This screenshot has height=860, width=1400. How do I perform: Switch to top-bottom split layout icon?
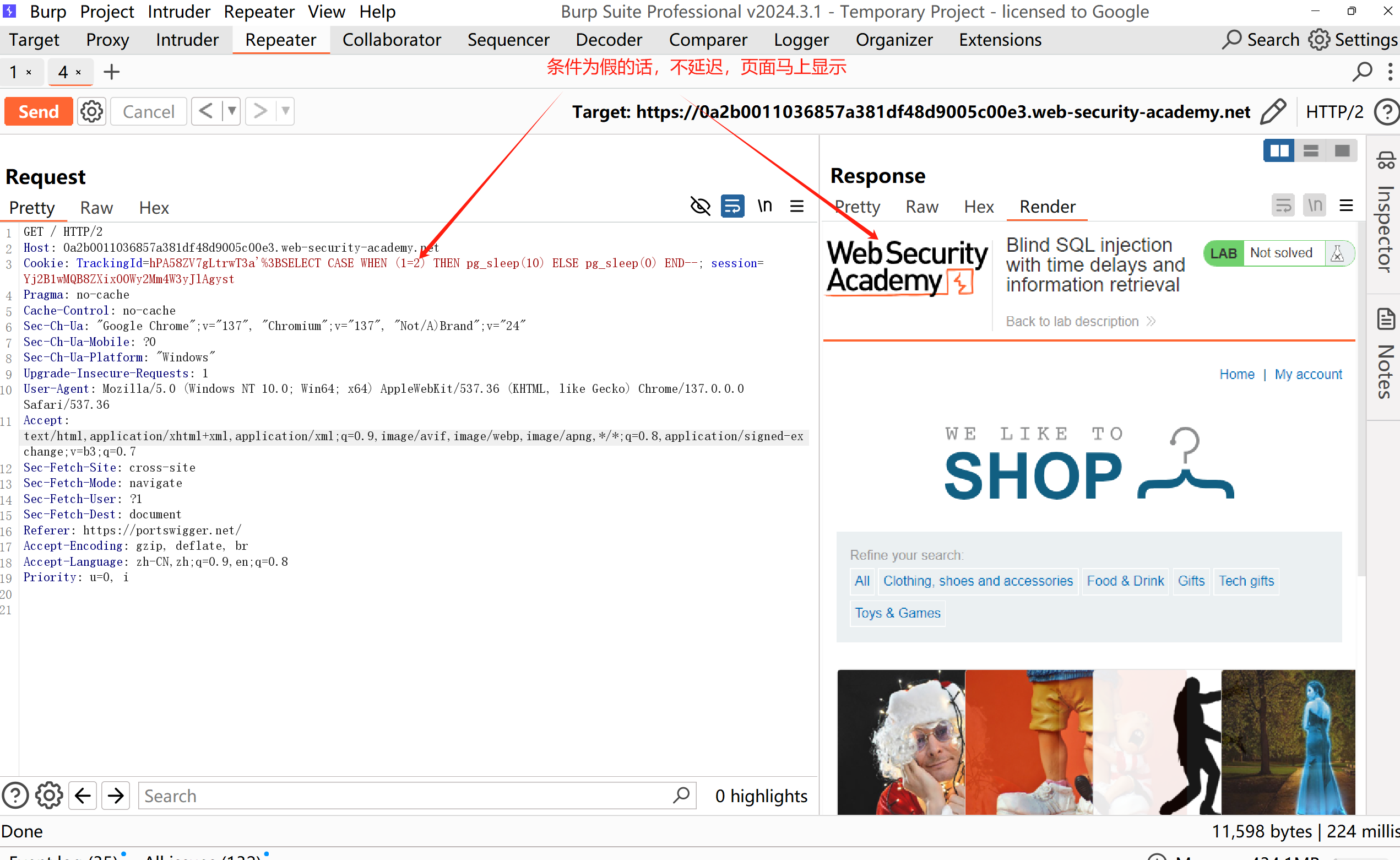(x=1310, y=151)
